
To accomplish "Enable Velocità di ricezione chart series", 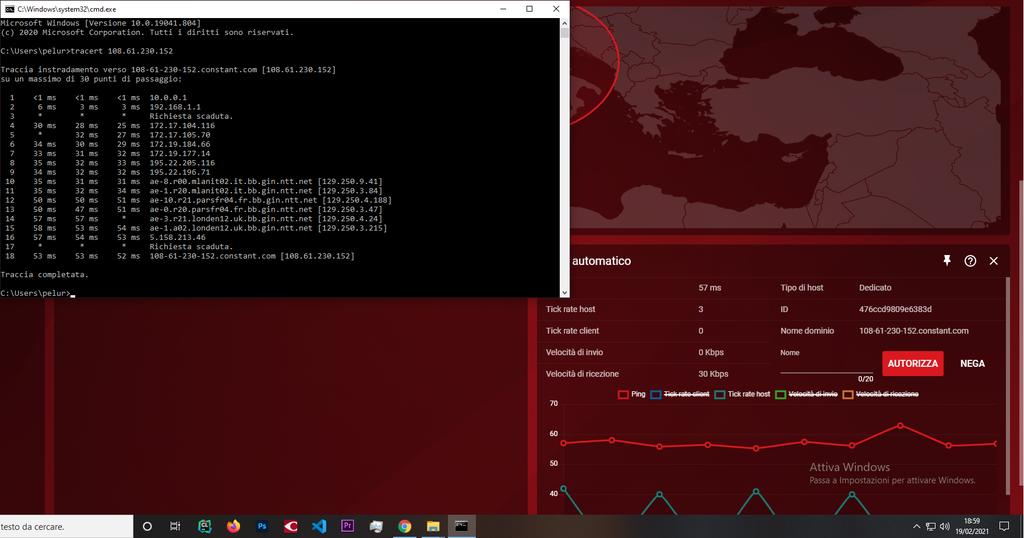I will coord(881,395).
